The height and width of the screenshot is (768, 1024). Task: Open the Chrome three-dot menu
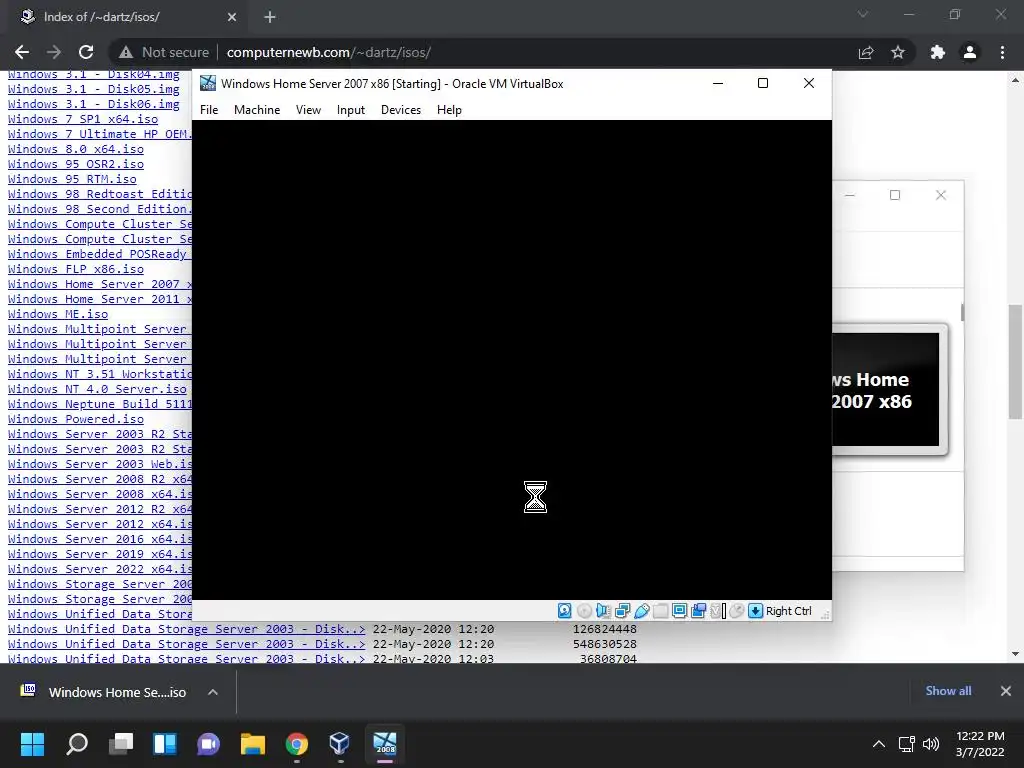pyautogui.click(x=1002, y=52)
